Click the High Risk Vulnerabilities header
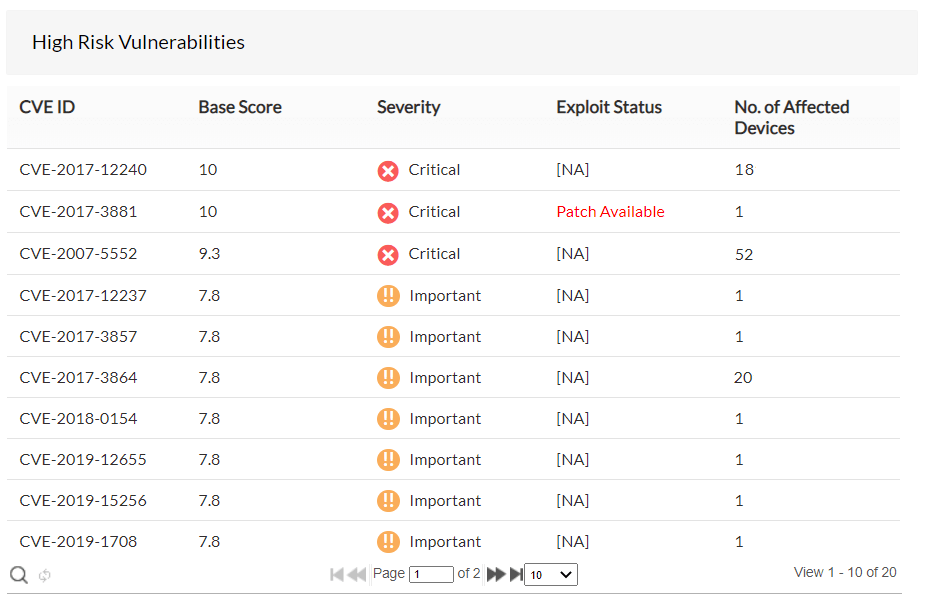 [x=138, y=42]
